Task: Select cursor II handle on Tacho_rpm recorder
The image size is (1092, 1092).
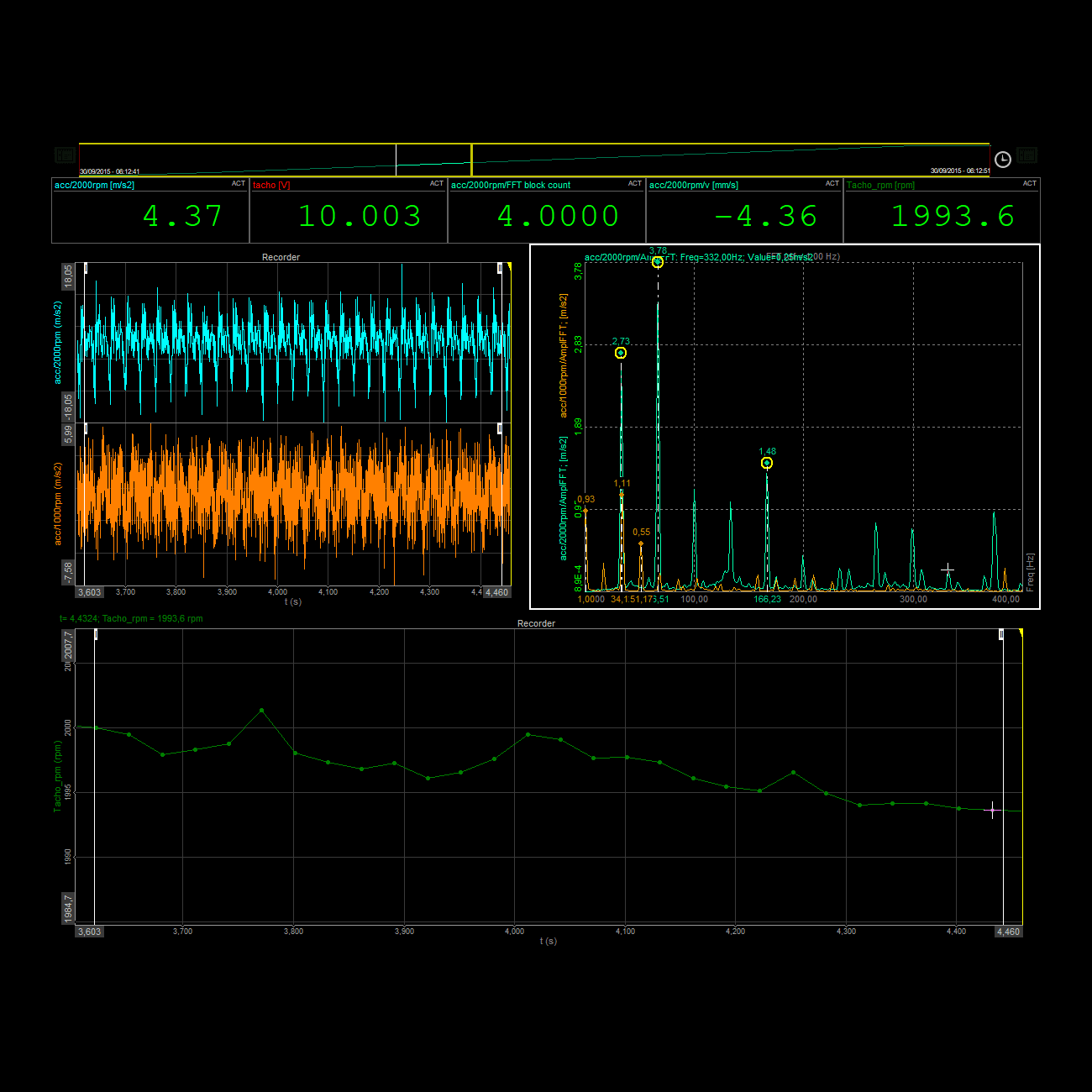Action: point(1001,634)
